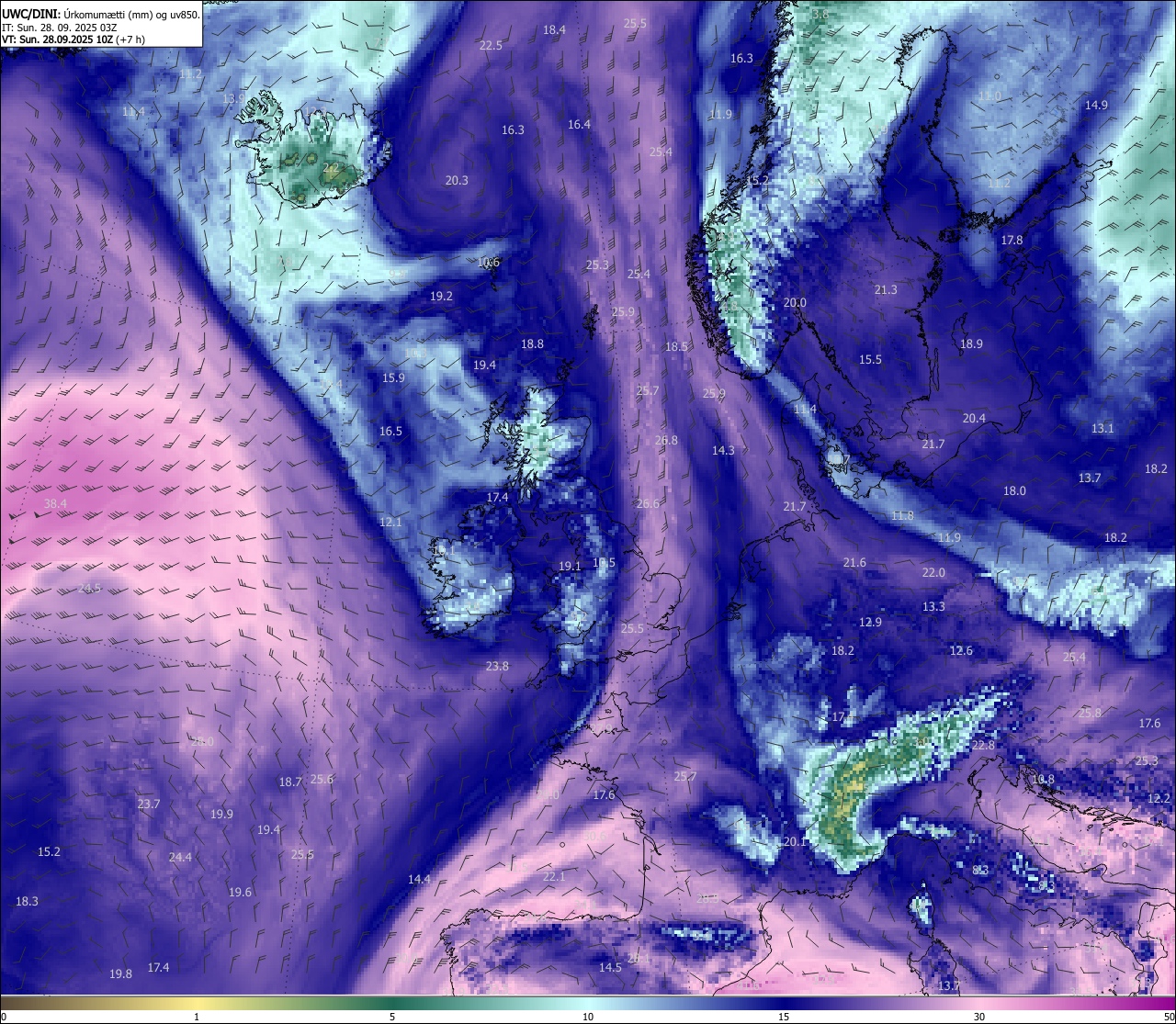Viewport: 1176px width, 1024px height.
Task: Click the 21.3 value over Sweden
Action: (x=886, y=290)
